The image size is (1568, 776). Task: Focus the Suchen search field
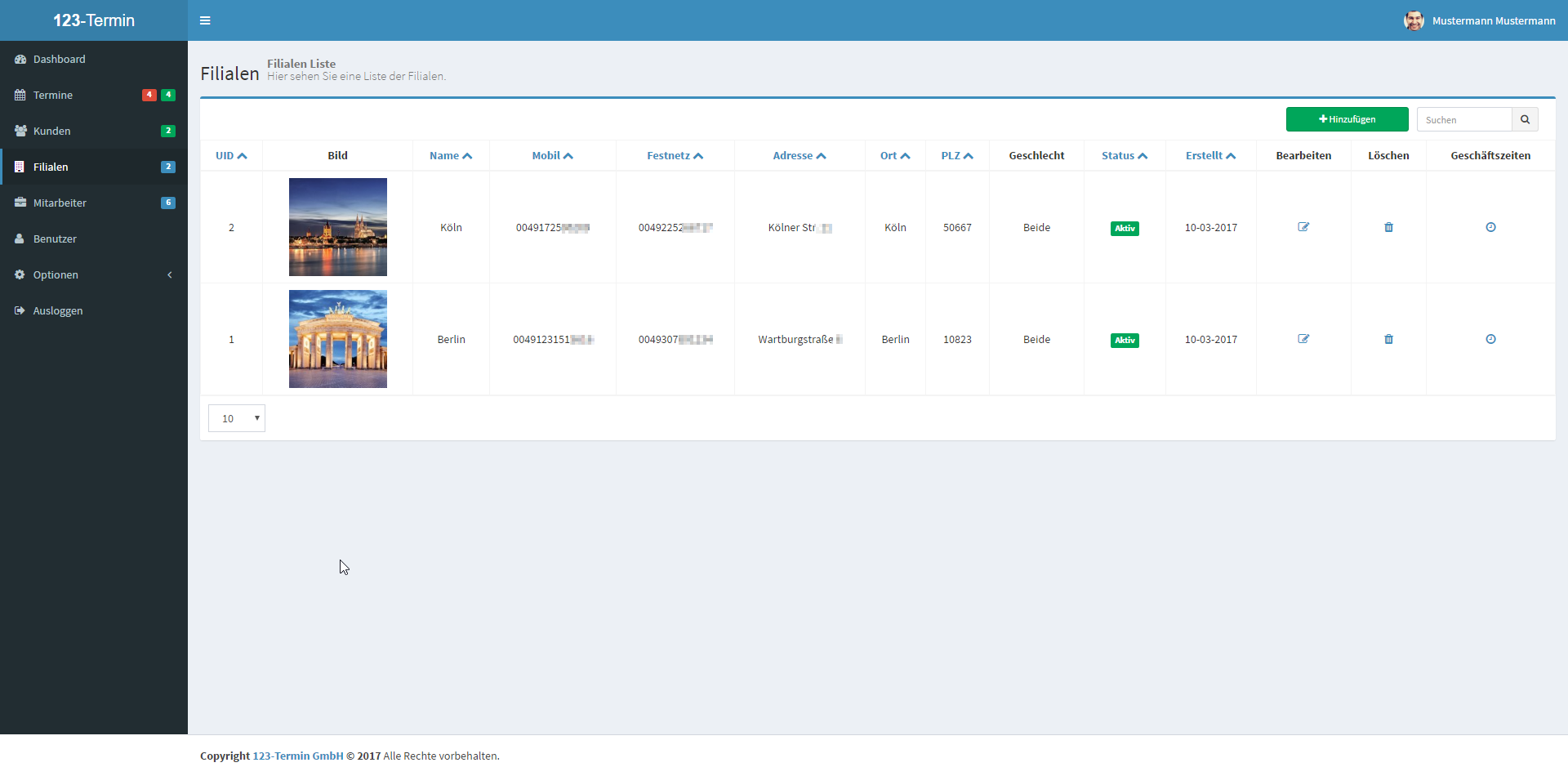click(1463, 120)
